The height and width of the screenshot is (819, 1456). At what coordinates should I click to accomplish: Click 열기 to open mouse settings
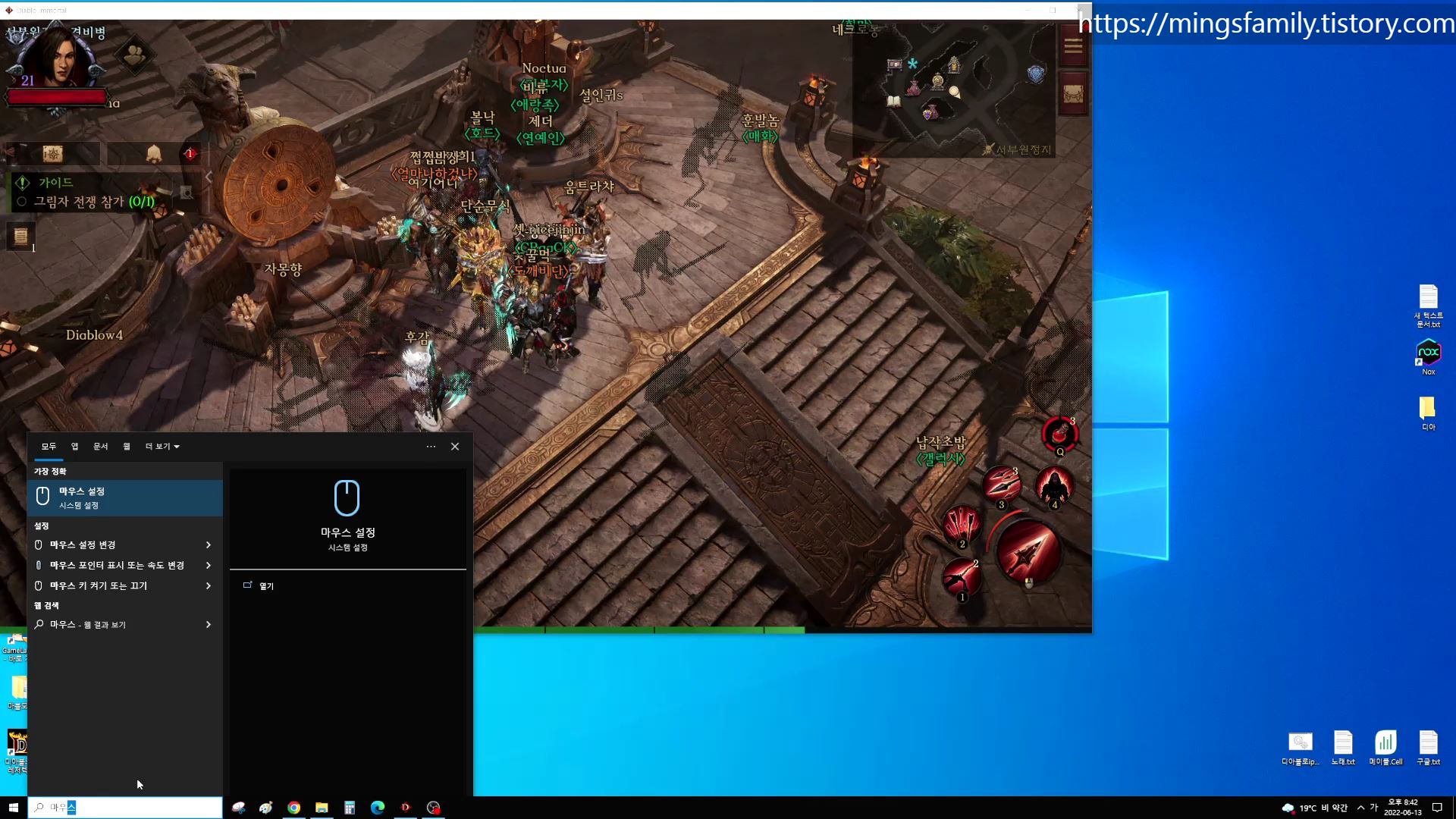[x=266, y=585]
